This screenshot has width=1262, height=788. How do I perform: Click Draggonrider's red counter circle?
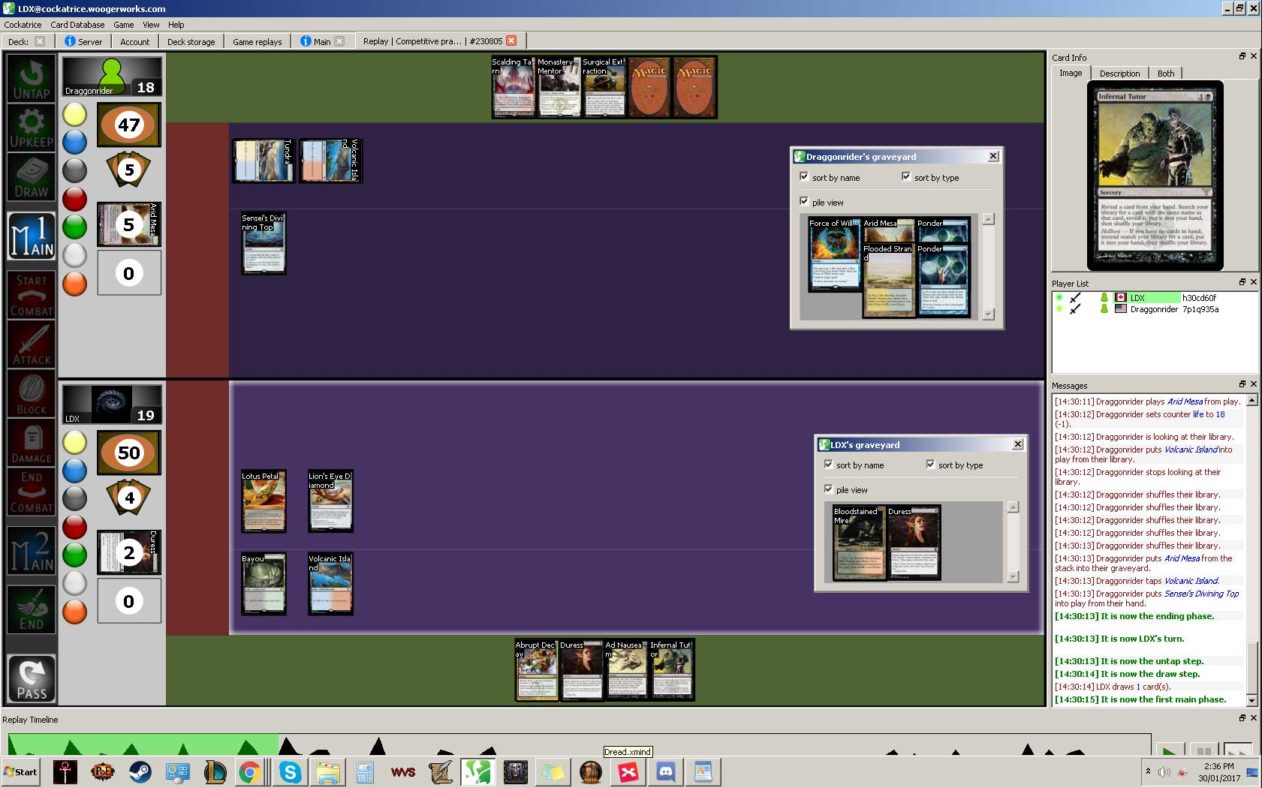(x=75, y=198)
